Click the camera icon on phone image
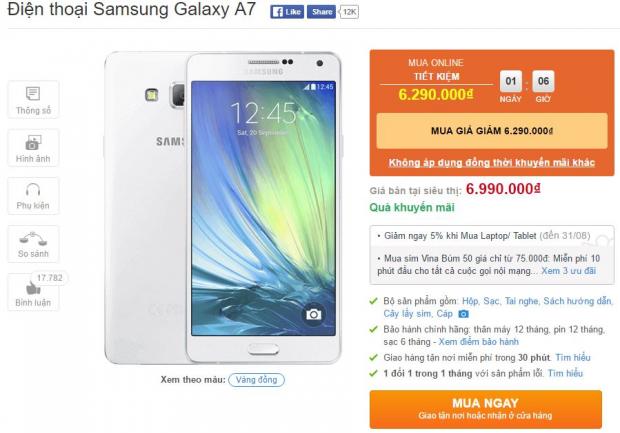Screen dimensions: 620x433 (314, 314)
